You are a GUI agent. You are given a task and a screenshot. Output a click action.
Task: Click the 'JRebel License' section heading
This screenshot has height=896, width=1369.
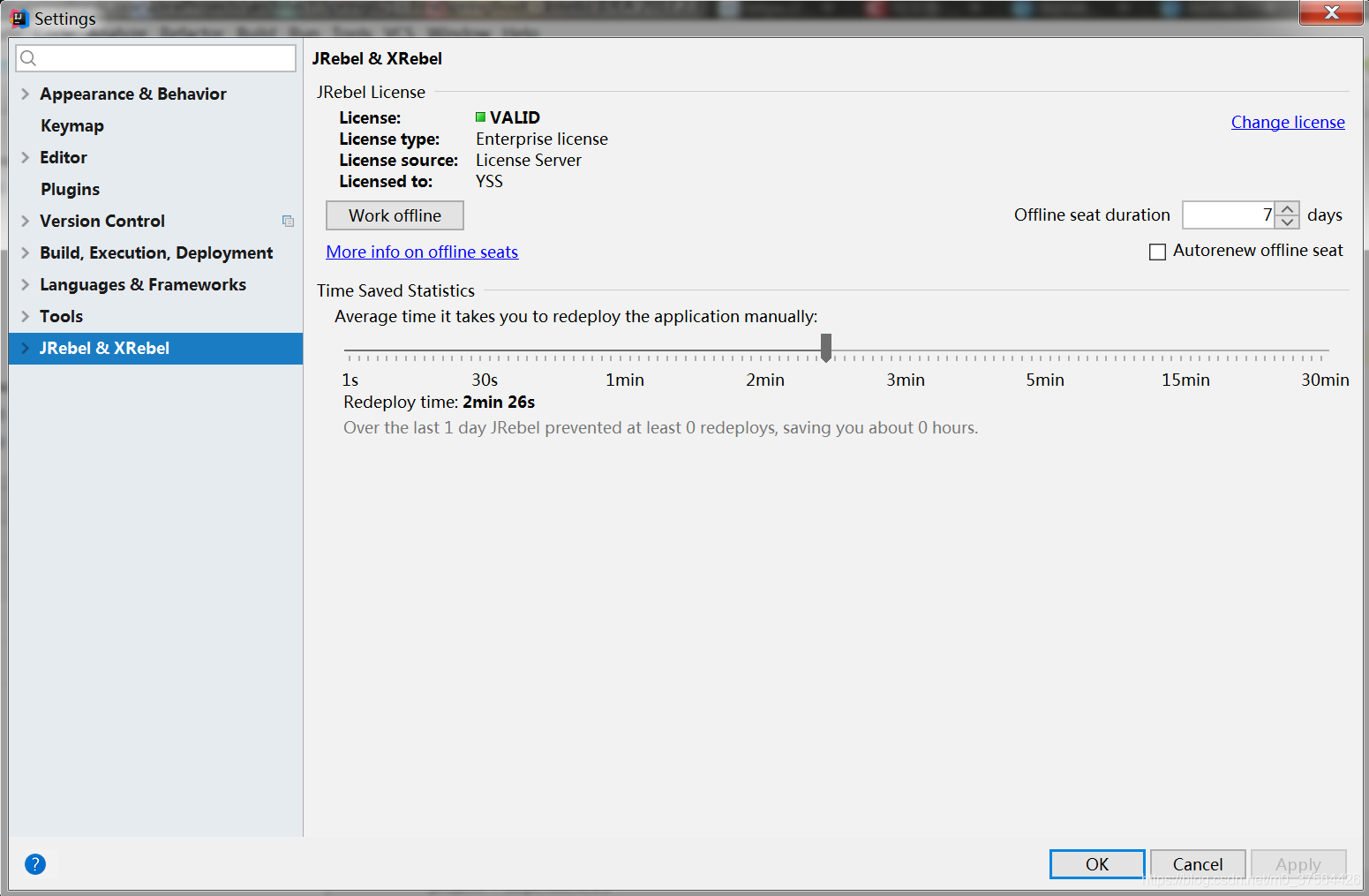(371, 92)
